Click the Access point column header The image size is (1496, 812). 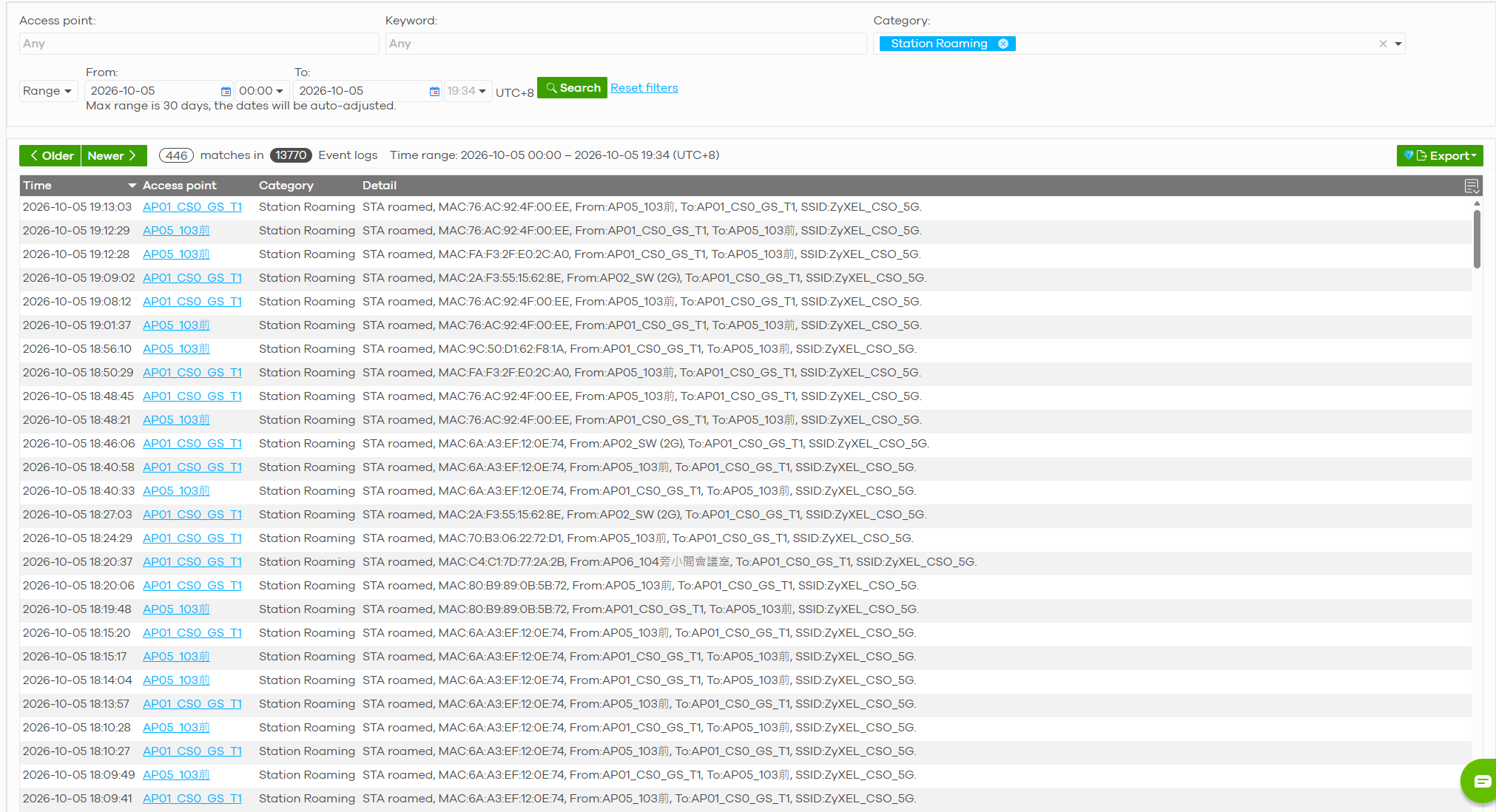pos(179,186)
